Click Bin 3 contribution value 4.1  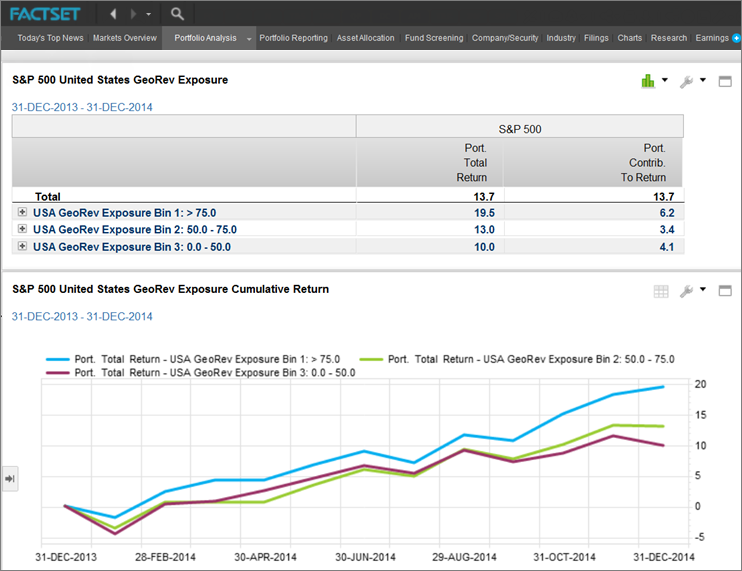[x=667, y=247]
